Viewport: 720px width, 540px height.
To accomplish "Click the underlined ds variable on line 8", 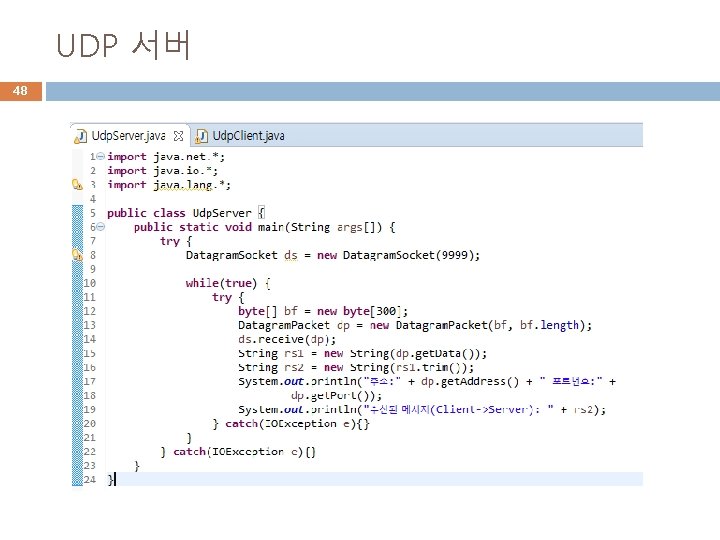I will [x=291, y=255].
